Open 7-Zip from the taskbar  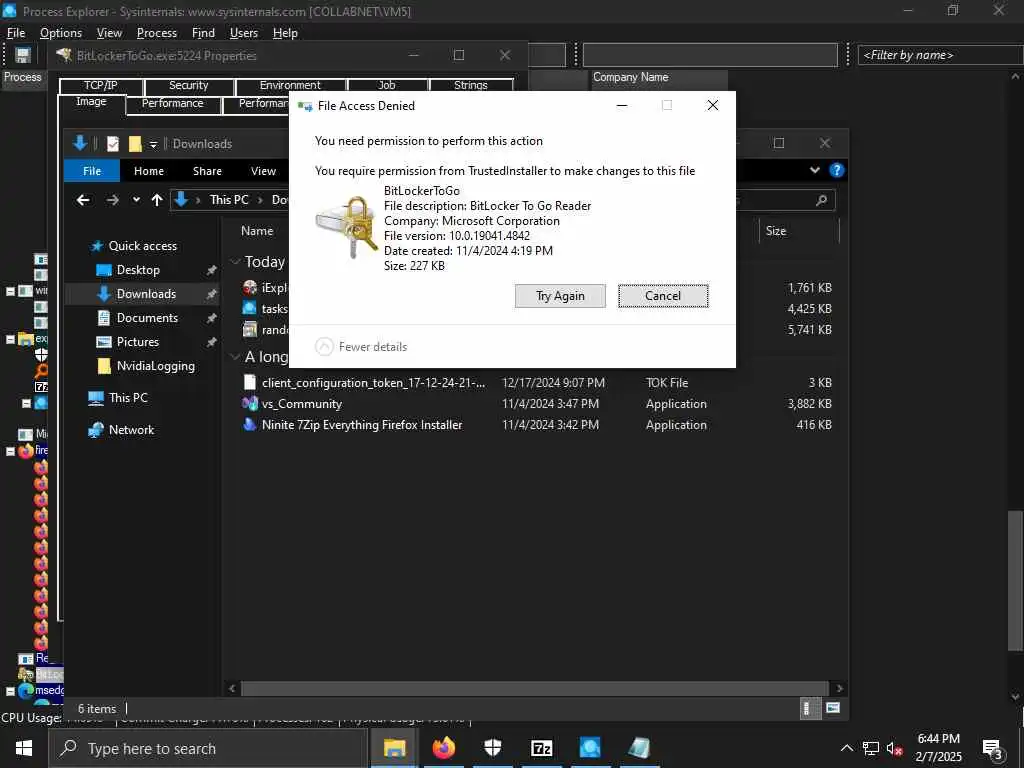coord(541,748)
